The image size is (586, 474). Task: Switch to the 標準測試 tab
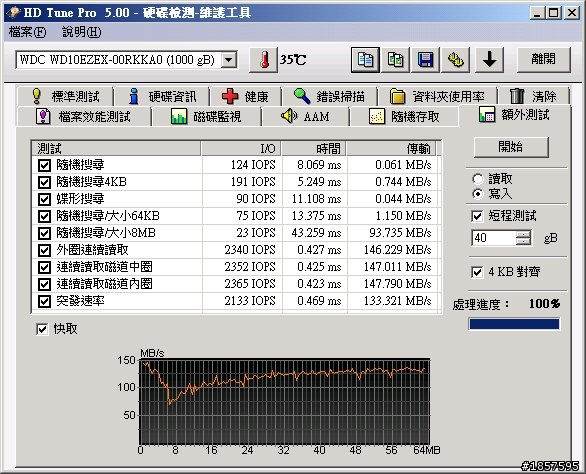[65, 96]
